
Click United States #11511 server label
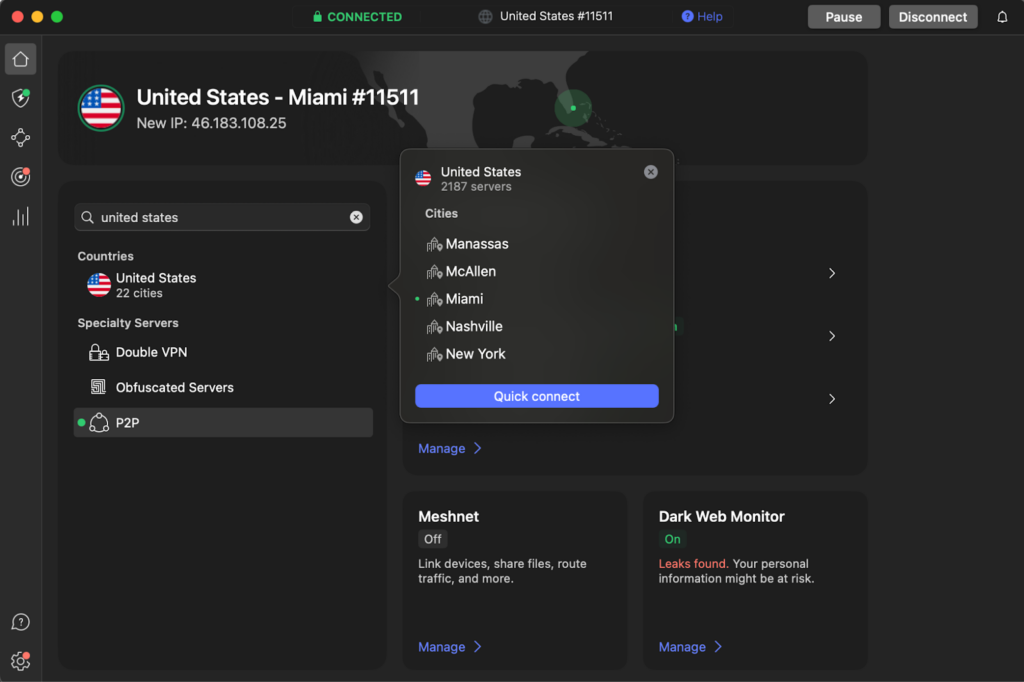(556, 16)
